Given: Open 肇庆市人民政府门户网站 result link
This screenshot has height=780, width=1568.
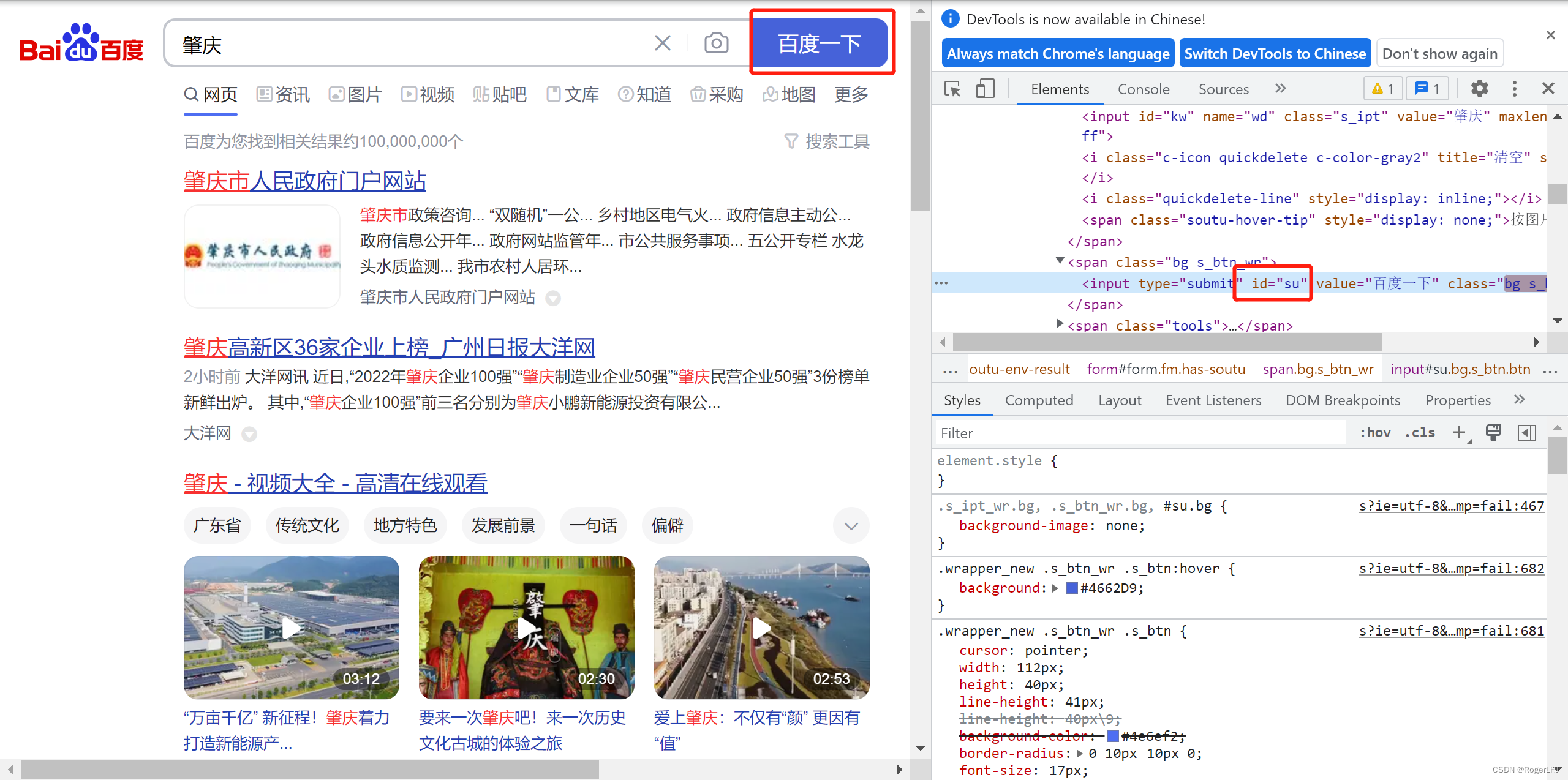Looking at the screenshot, I should click(304, 181).
